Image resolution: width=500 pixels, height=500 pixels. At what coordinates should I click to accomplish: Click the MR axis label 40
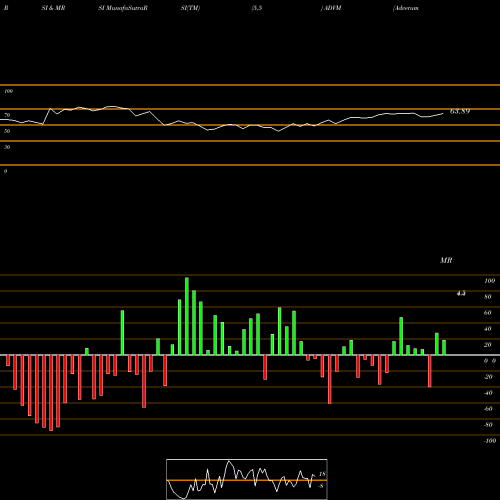pos(488,329)
